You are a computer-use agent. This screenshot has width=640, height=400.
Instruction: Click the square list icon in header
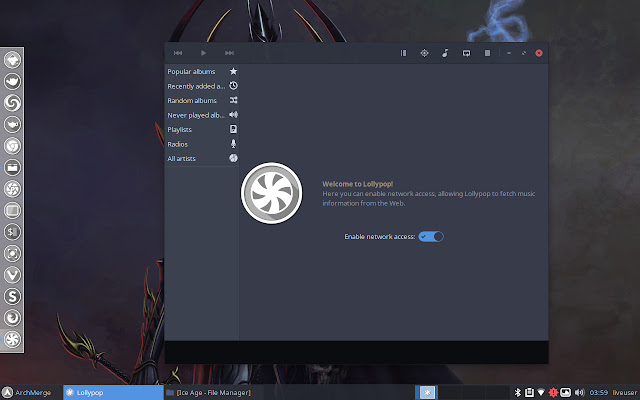[487, 53]
